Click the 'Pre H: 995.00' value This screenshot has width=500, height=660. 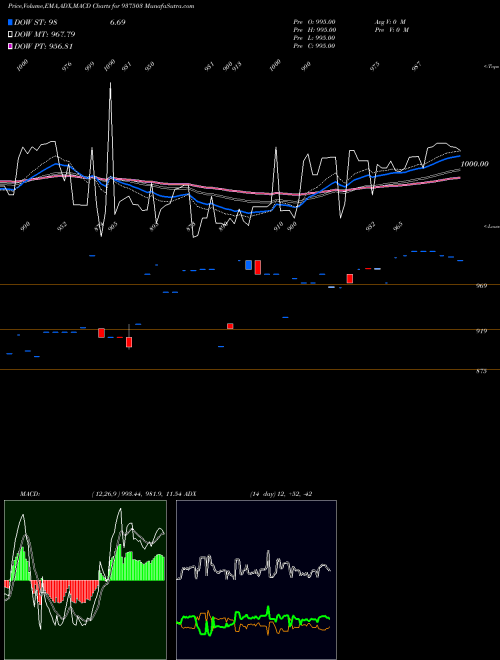click(314, 30)
